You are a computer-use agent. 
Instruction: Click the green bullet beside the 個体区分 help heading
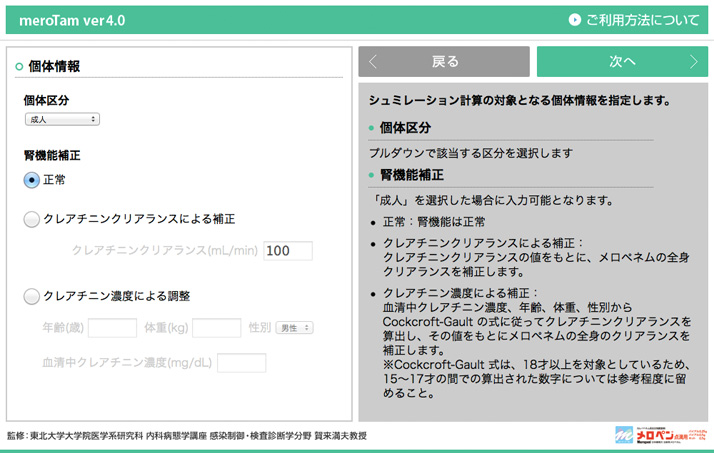(372, 129)
